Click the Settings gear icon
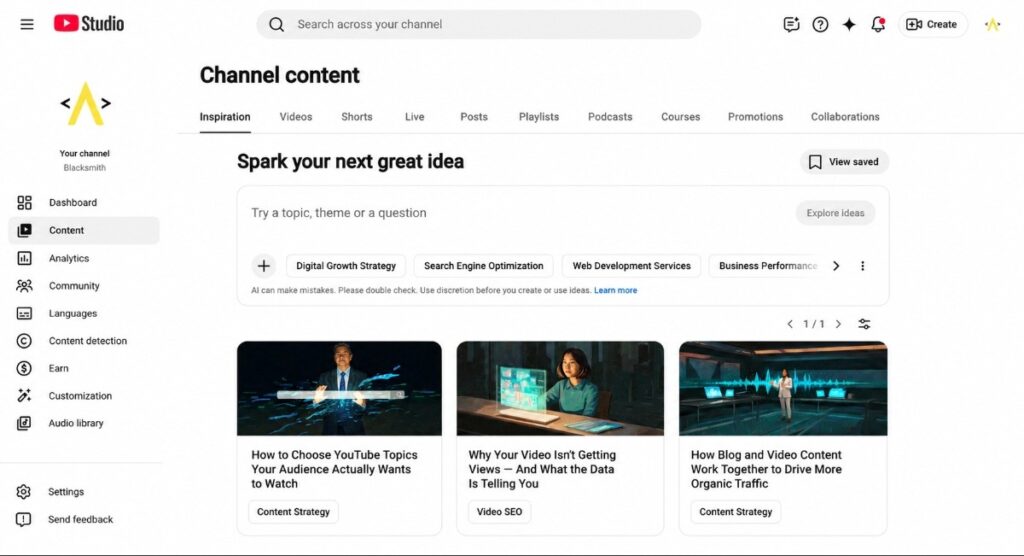This screenshot has width=1024, height=556. 24,491
